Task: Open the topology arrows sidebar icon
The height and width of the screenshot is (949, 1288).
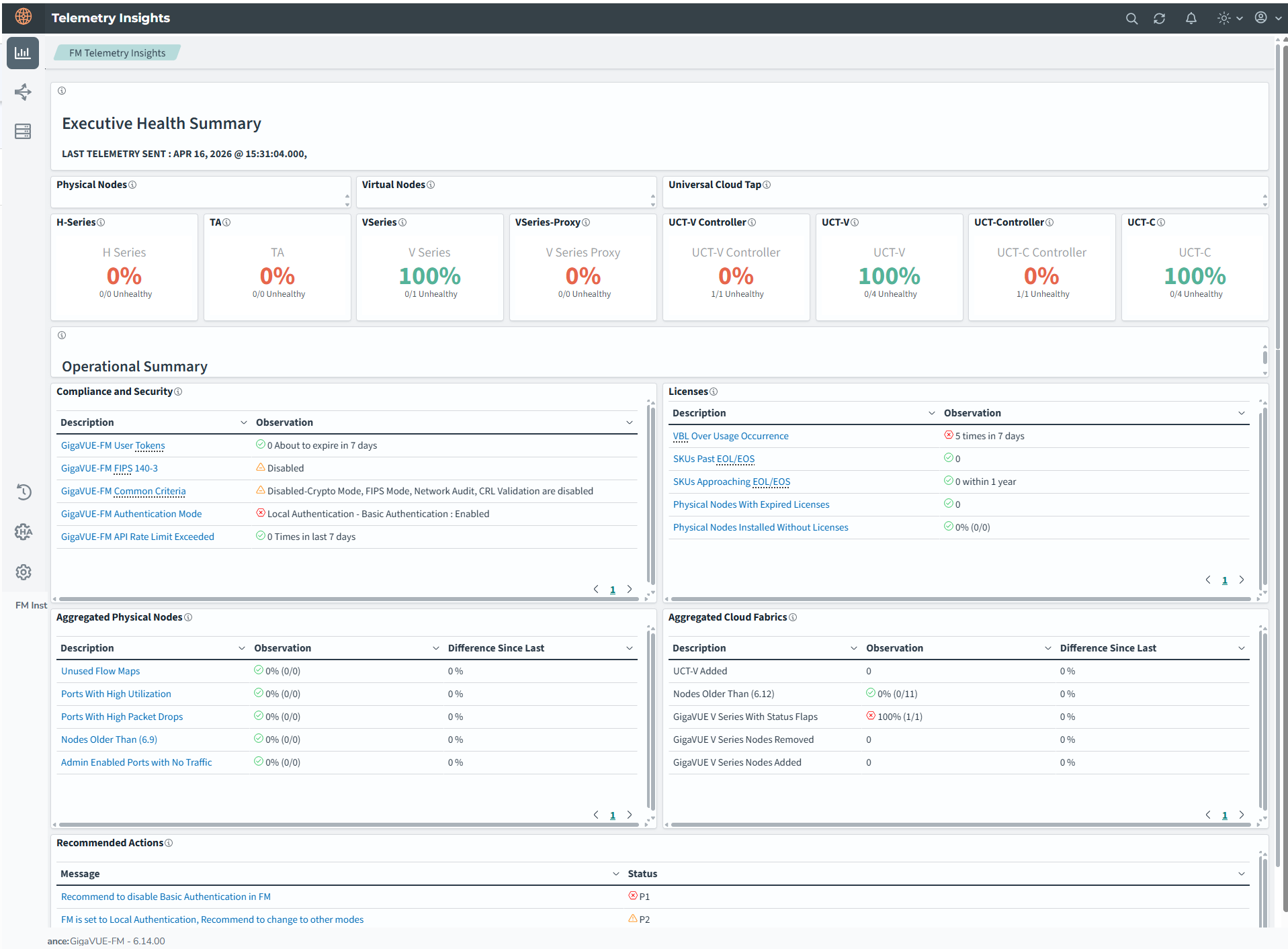Action: click(23, 92)
